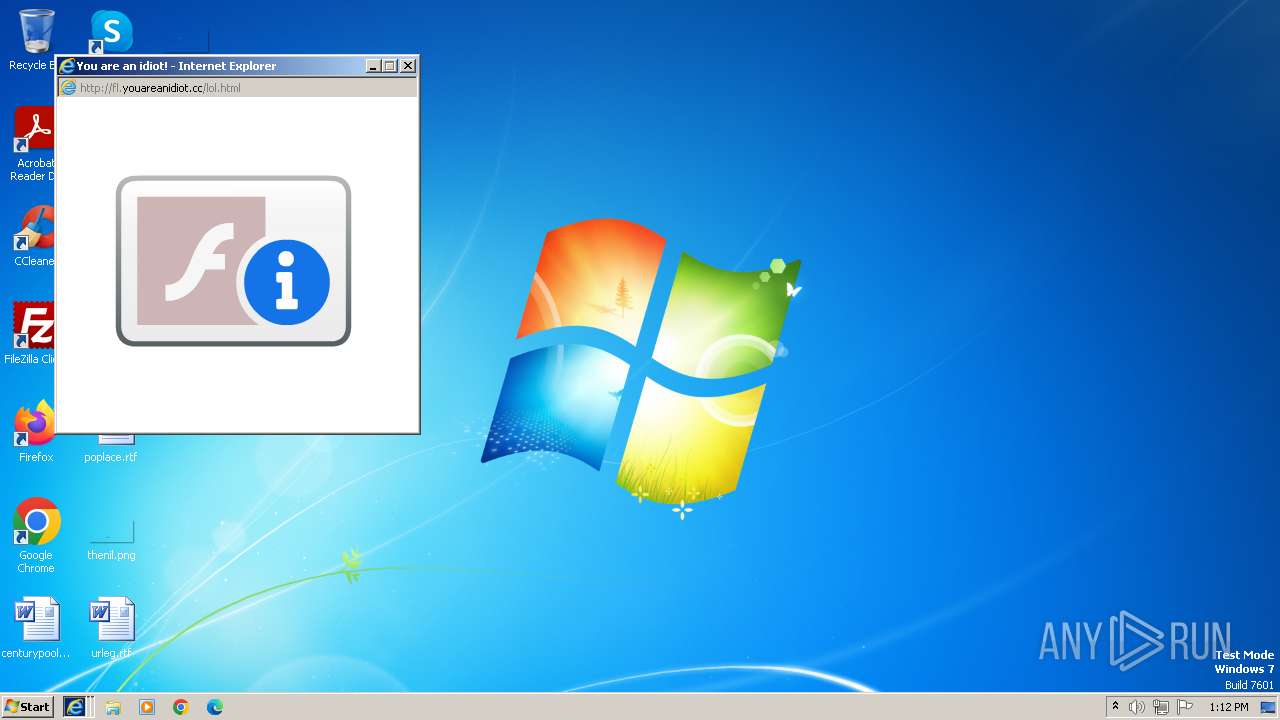1280x720 pixels.
Task: Show hidden system tray icons
Action: (1115, 707)
